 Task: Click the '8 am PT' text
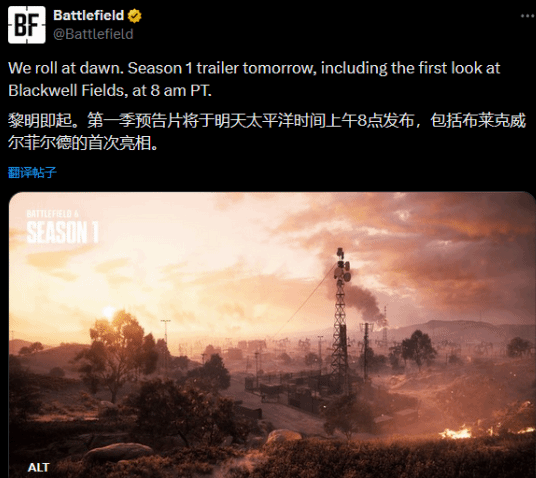point(181,91)
